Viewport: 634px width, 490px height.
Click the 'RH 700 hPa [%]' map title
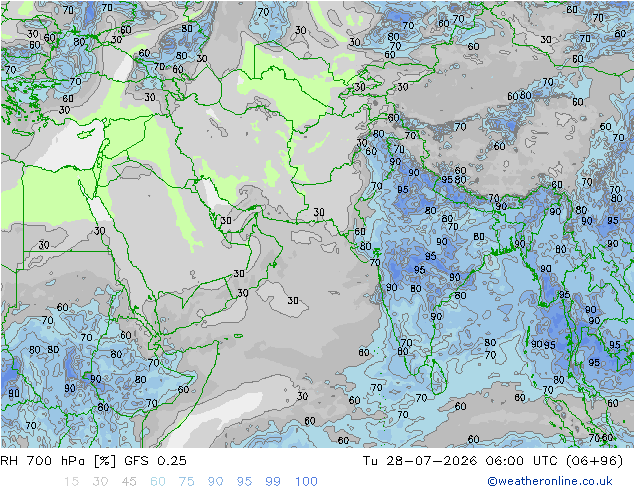(59, 460)
